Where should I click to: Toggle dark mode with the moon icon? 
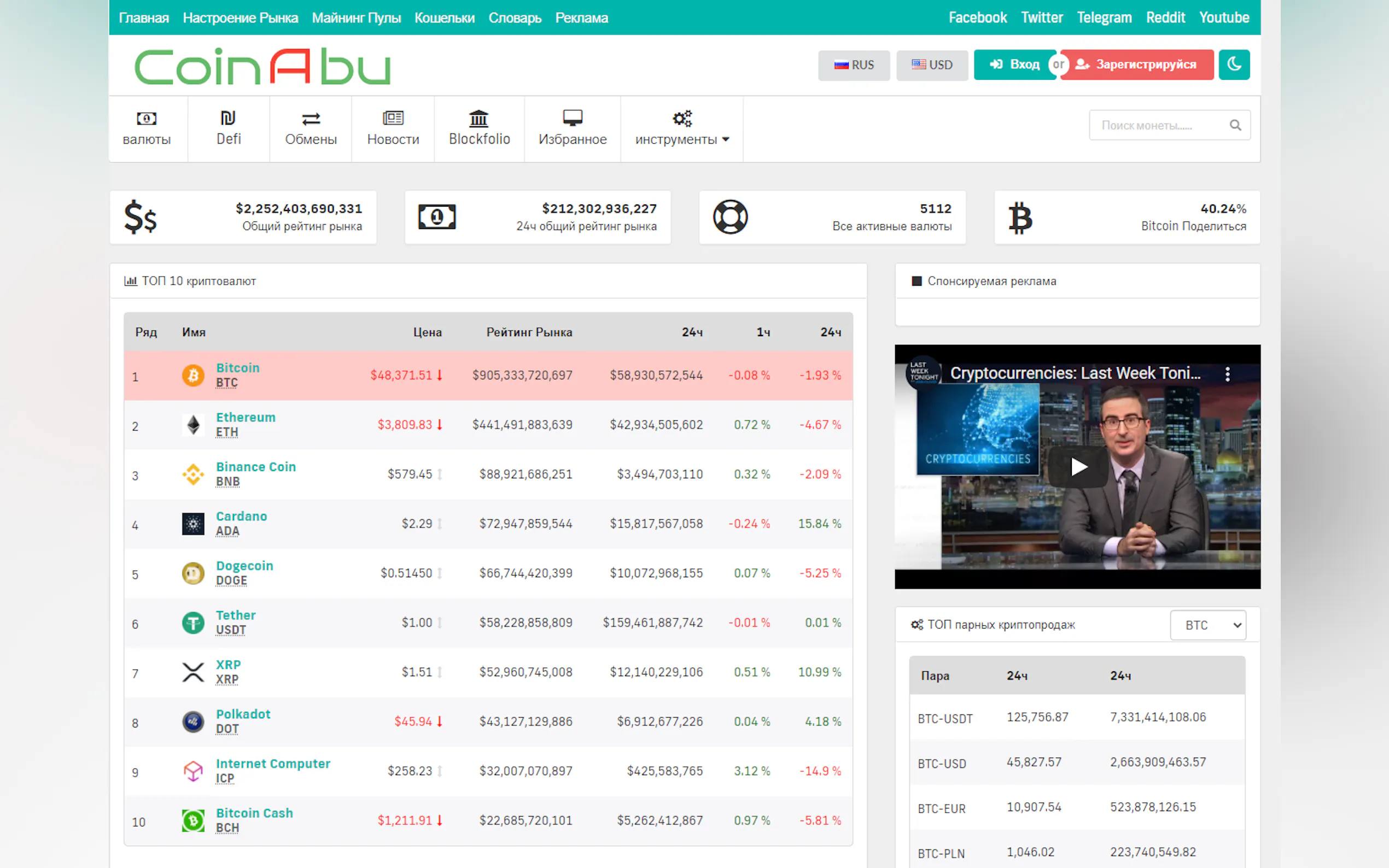click(1234, 64)
